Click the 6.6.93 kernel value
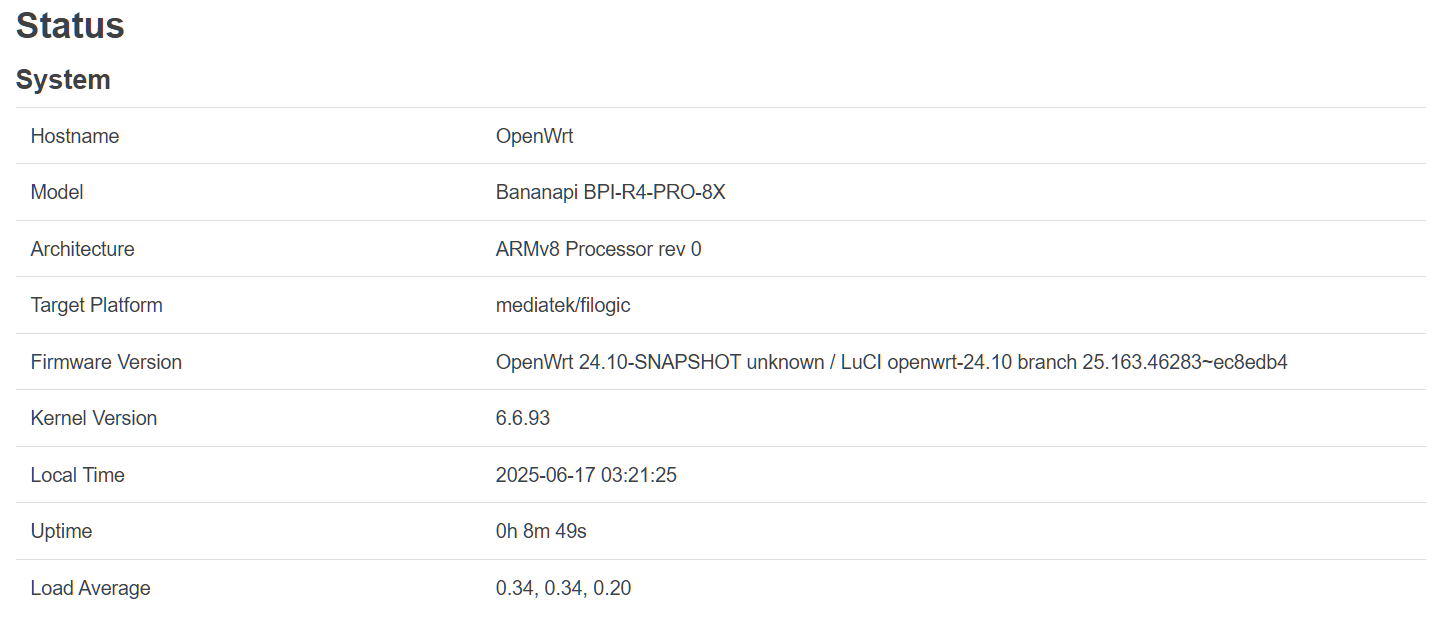The image size is (1441, 621). click(523, 418)
